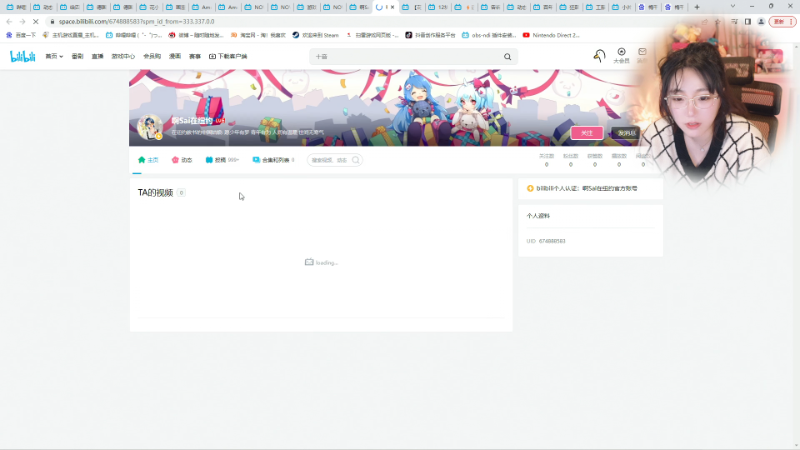
Task: Expand the 首页 dropdown in bilibili header
Action: click(54, 56)
